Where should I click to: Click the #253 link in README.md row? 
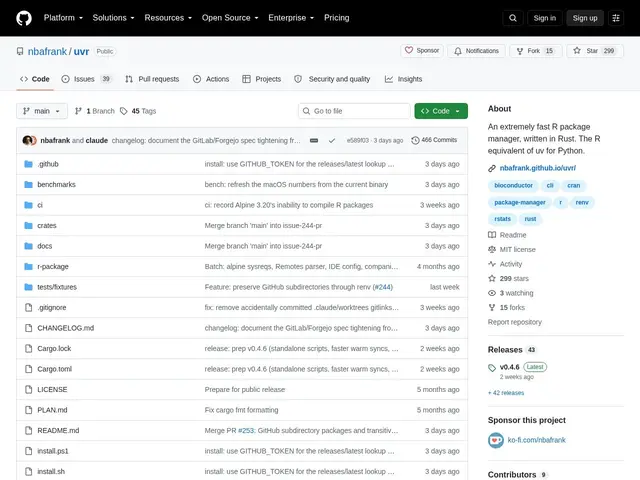pos(246,431)
